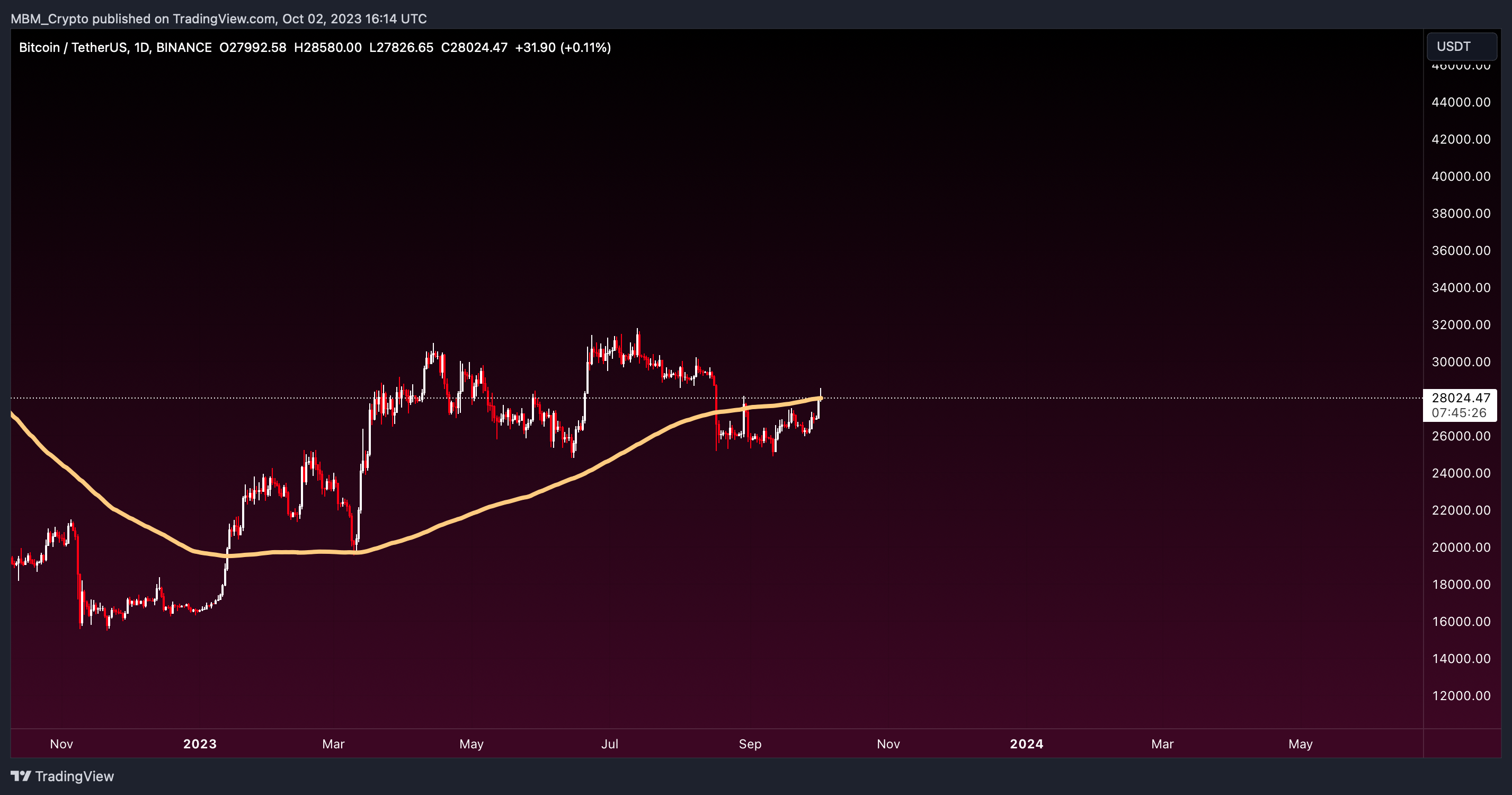Viewport: 1512px width, 795px height.
Task: Click the 34000.00 price axis label
Action: [1461, 288]
